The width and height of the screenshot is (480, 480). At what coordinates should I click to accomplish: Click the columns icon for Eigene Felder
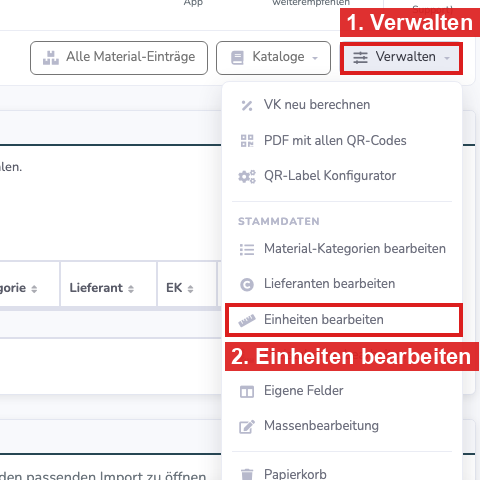point(247,391)
